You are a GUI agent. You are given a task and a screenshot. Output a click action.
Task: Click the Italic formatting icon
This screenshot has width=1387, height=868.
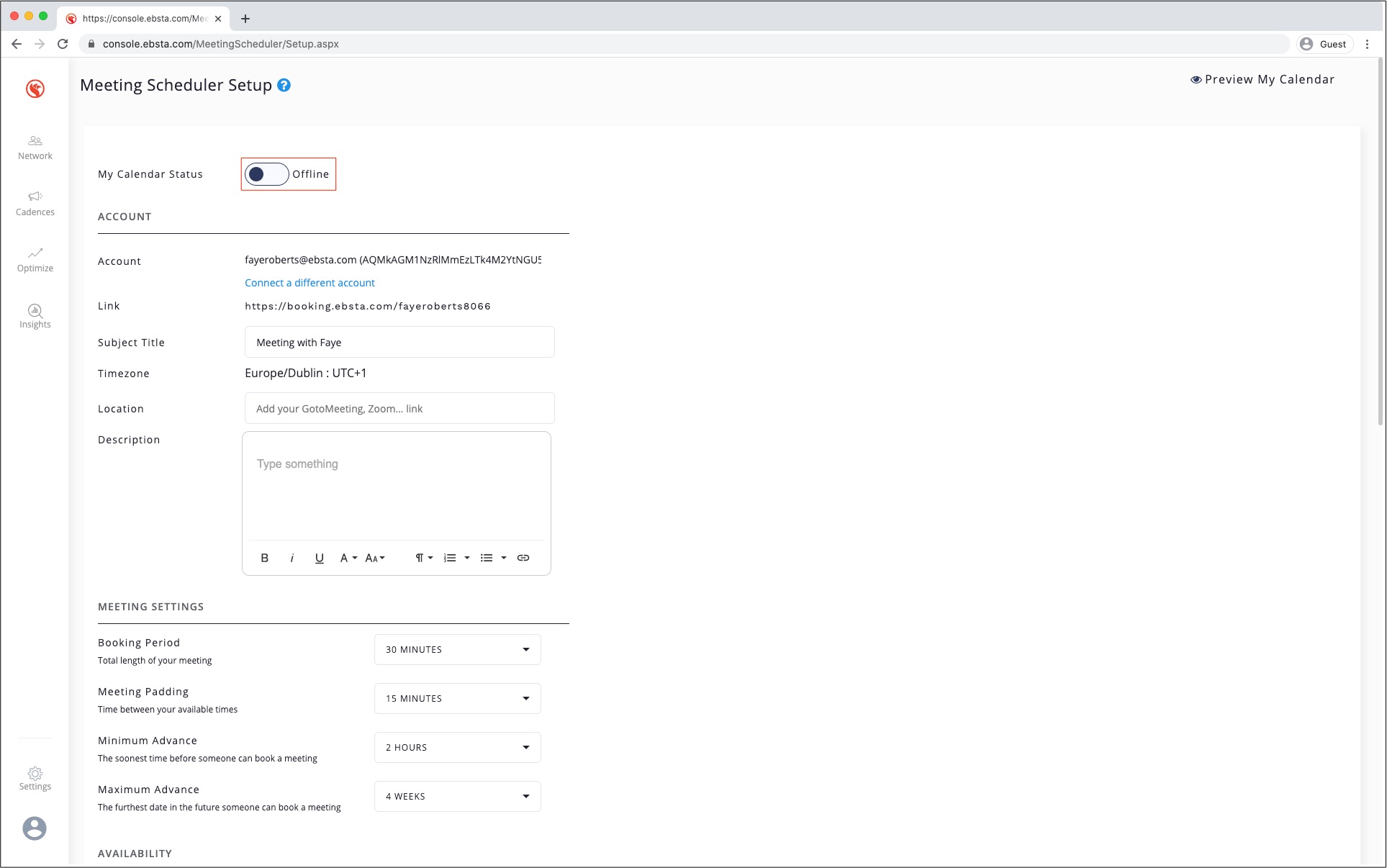coord(292,558)
